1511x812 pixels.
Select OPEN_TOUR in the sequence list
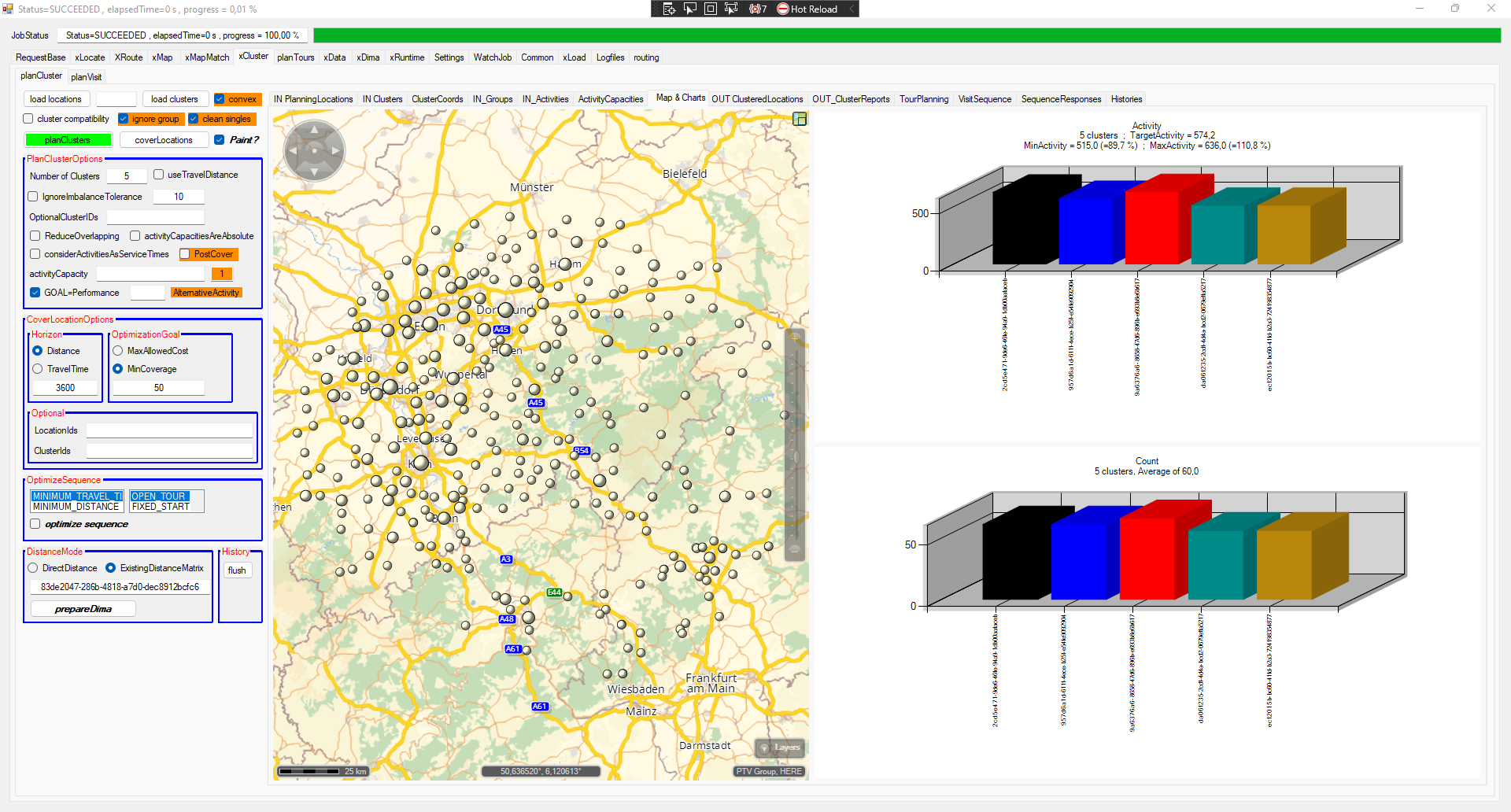pos(159,496)
